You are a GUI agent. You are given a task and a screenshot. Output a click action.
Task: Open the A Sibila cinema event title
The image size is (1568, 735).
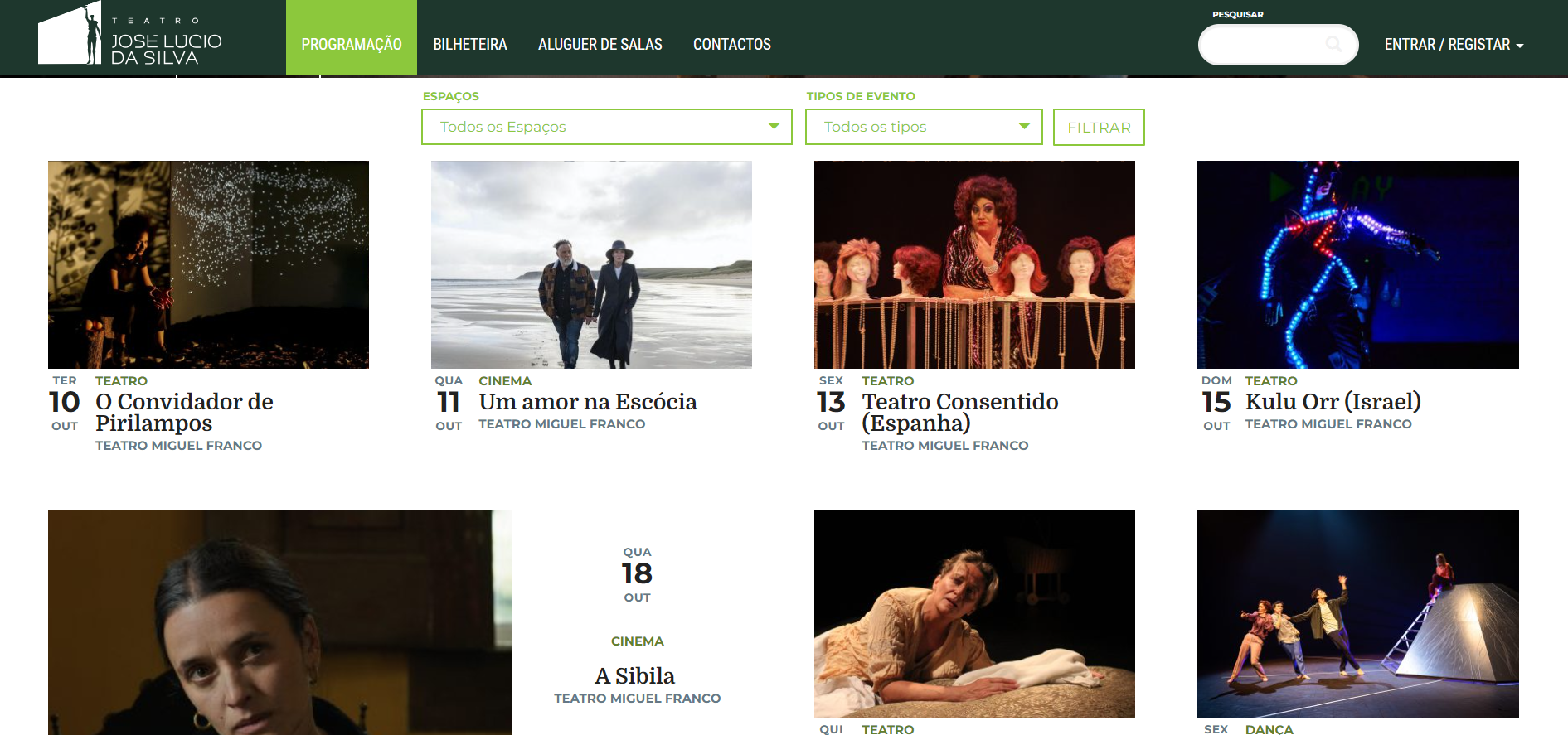(635, 676)
